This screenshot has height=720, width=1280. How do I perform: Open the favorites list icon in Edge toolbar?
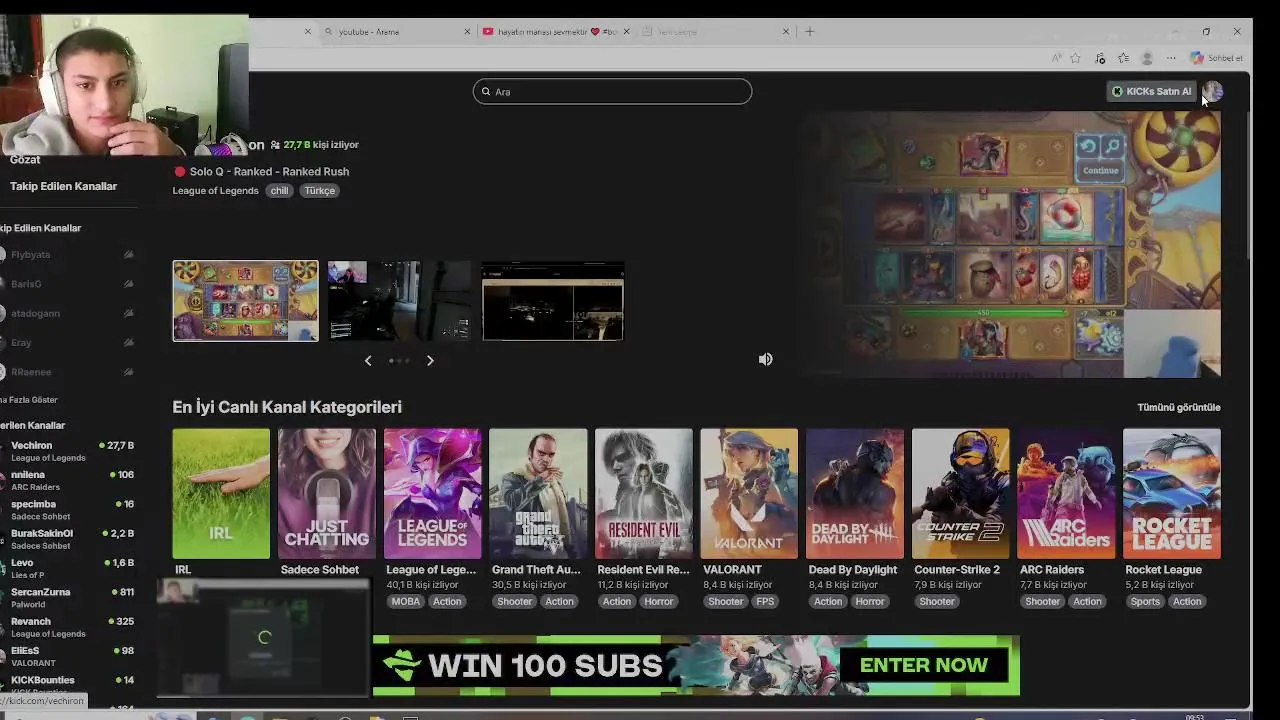[1123, 58]
